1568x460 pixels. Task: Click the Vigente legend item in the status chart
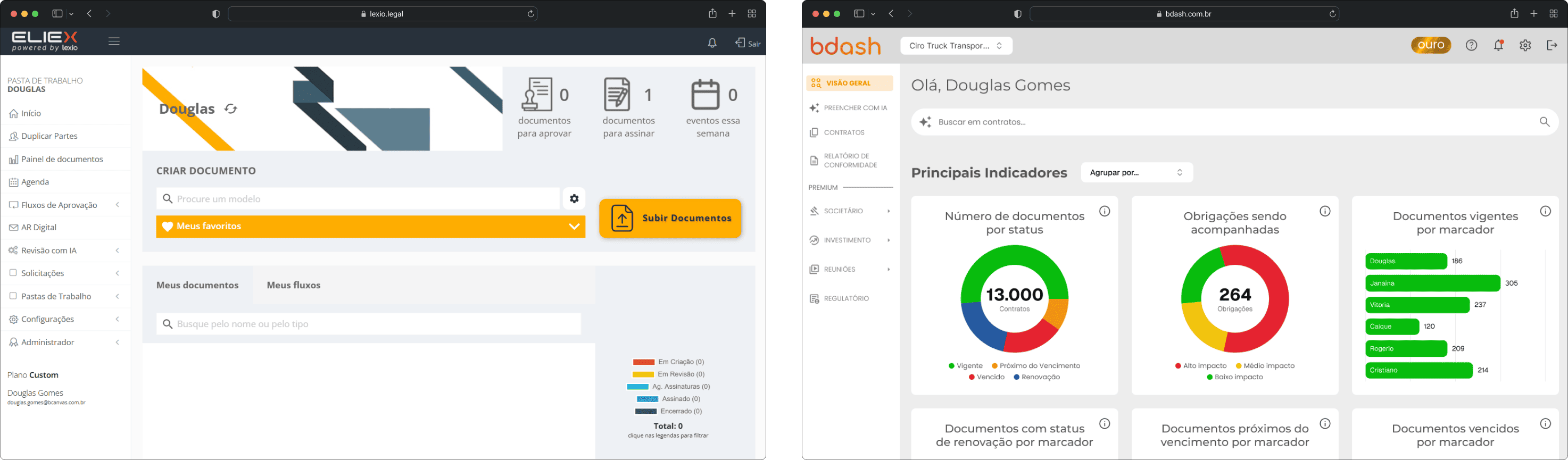(965, 366)
